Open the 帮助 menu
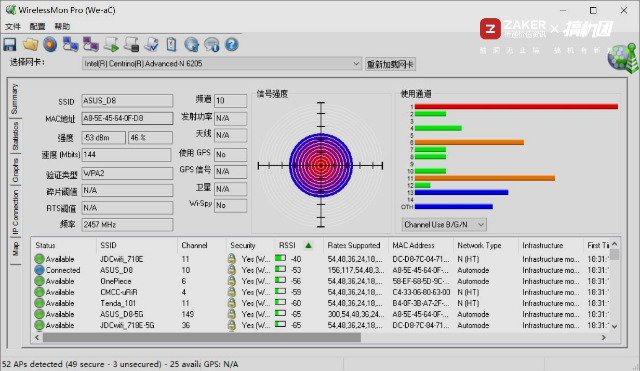Image resolution: width=640 pixels, height=371 pixels. tap(62, 27)
